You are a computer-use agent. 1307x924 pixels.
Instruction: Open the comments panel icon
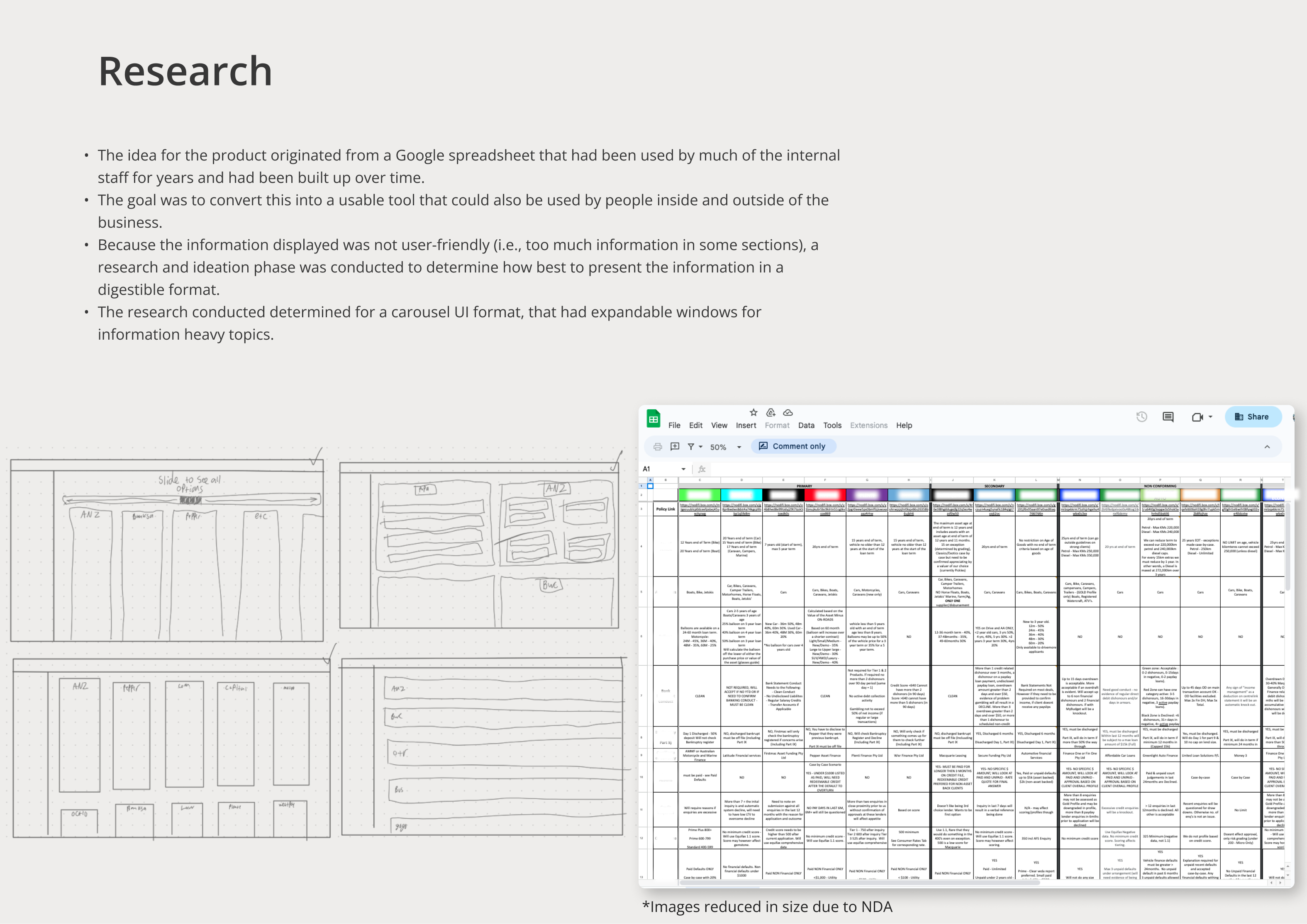[1168, 417]
